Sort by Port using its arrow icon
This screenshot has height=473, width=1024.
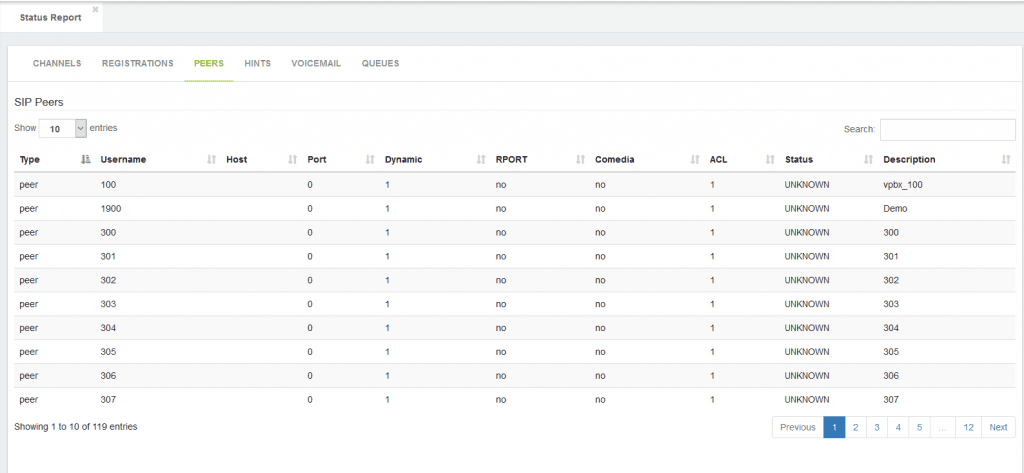tap(370, 159)
